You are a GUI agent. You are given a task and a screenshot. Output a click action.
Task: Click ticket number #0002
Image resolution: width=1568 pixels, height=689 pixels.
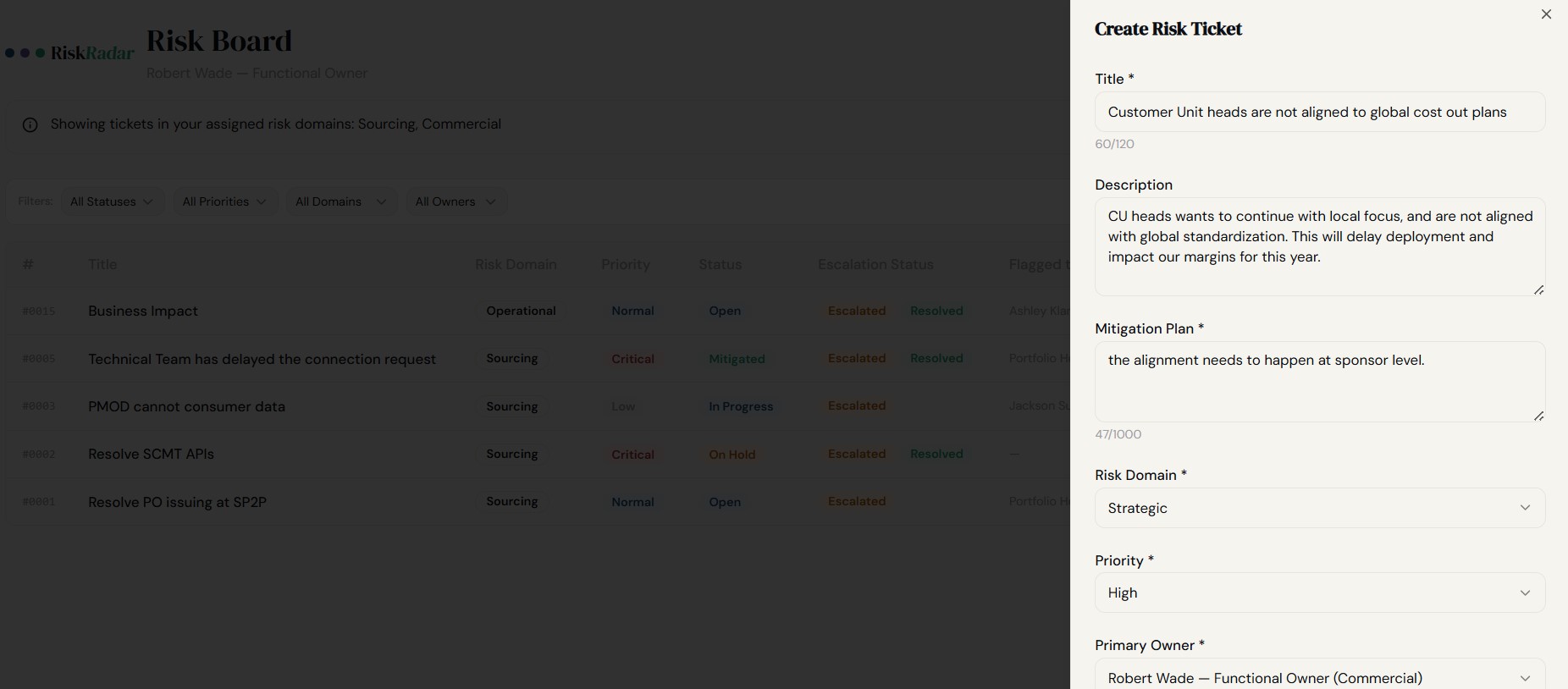38,455
